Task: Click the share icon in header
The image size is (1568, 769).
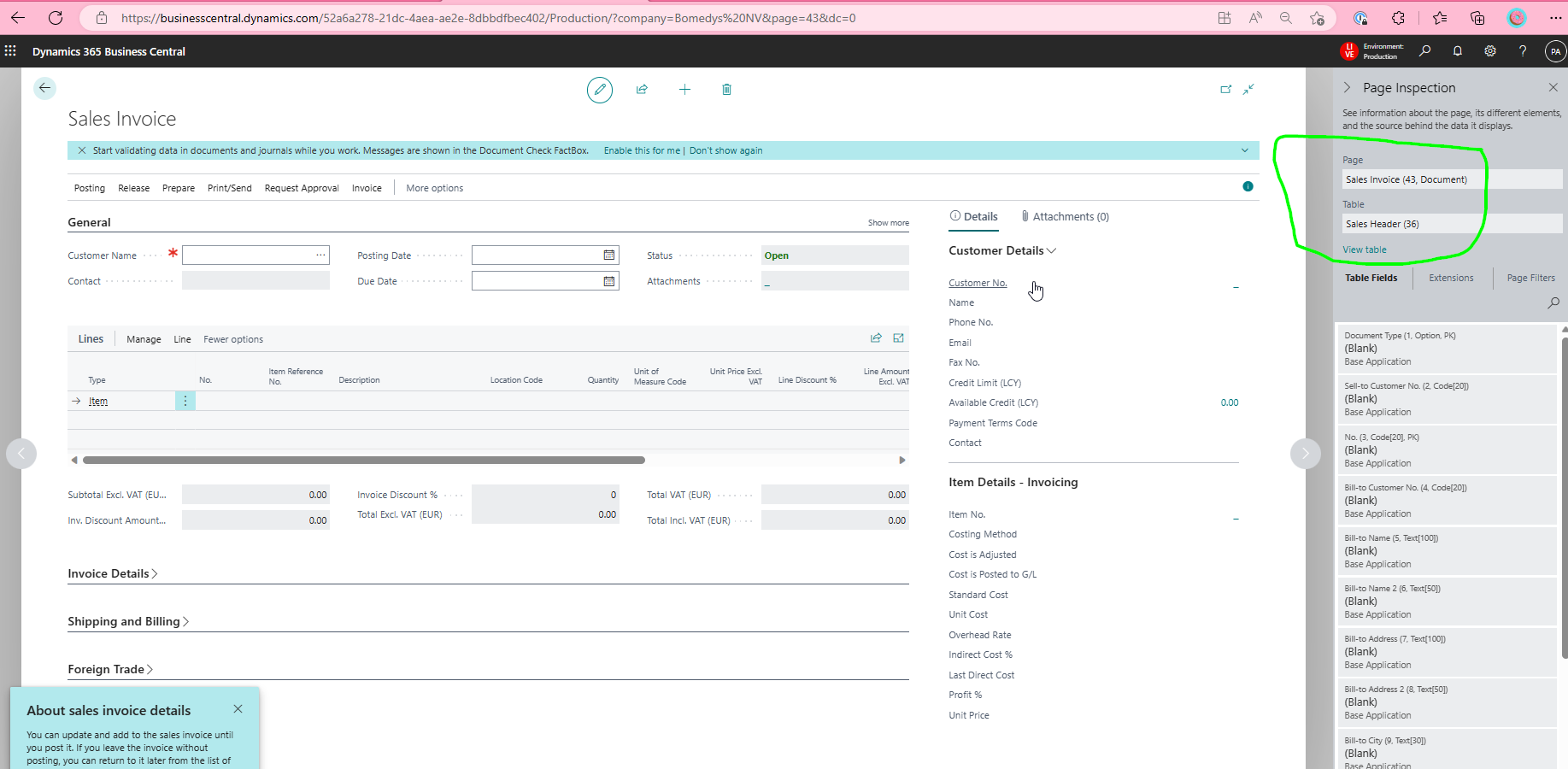Action: [642, 89]
